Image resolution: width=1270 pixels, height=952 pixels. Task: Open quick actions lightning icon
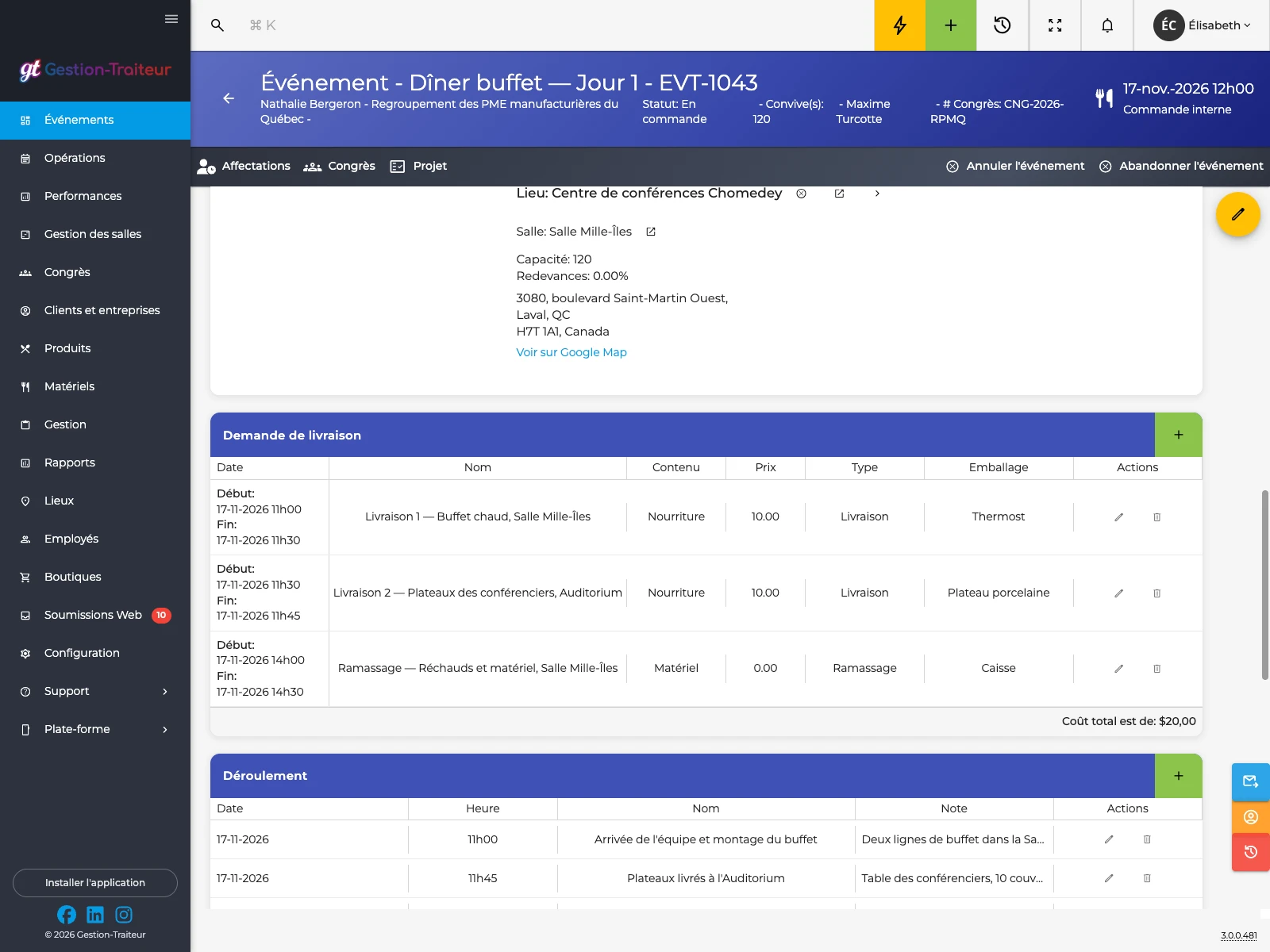tap(899, 25)
